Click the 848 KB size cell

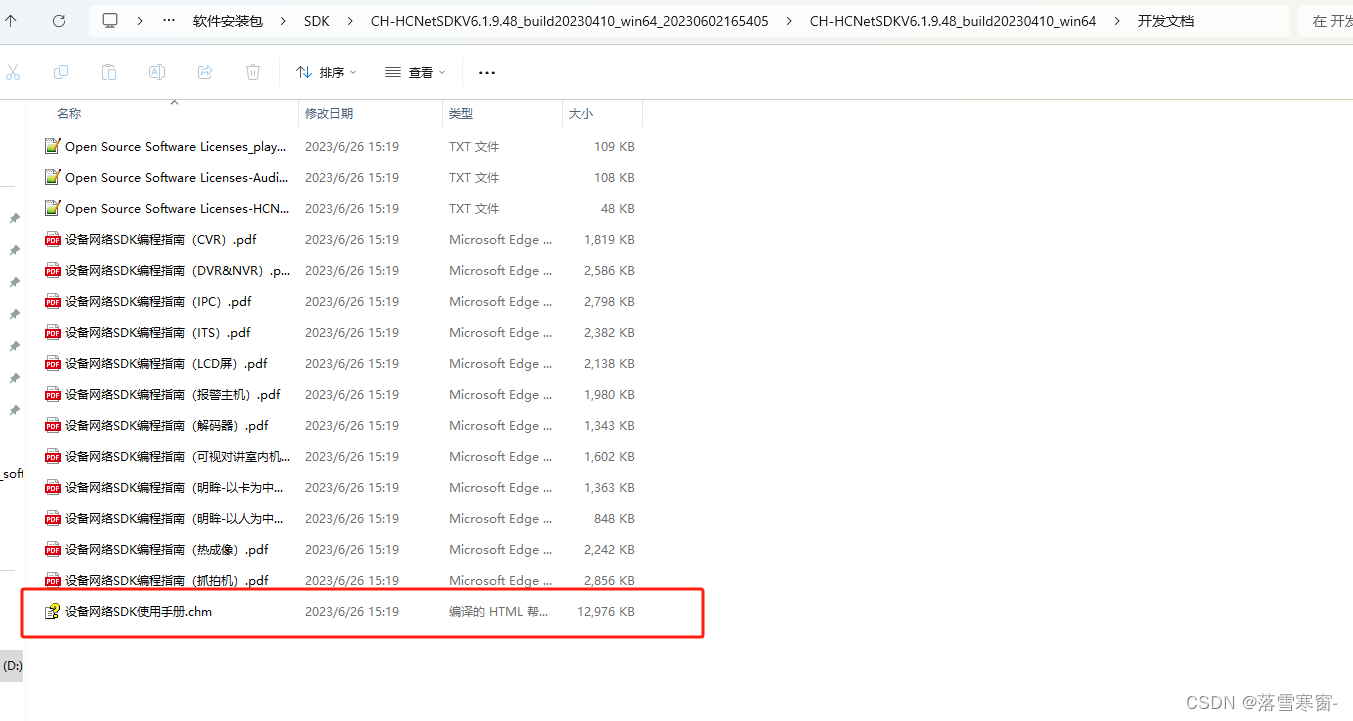click(x=614, y=518)
